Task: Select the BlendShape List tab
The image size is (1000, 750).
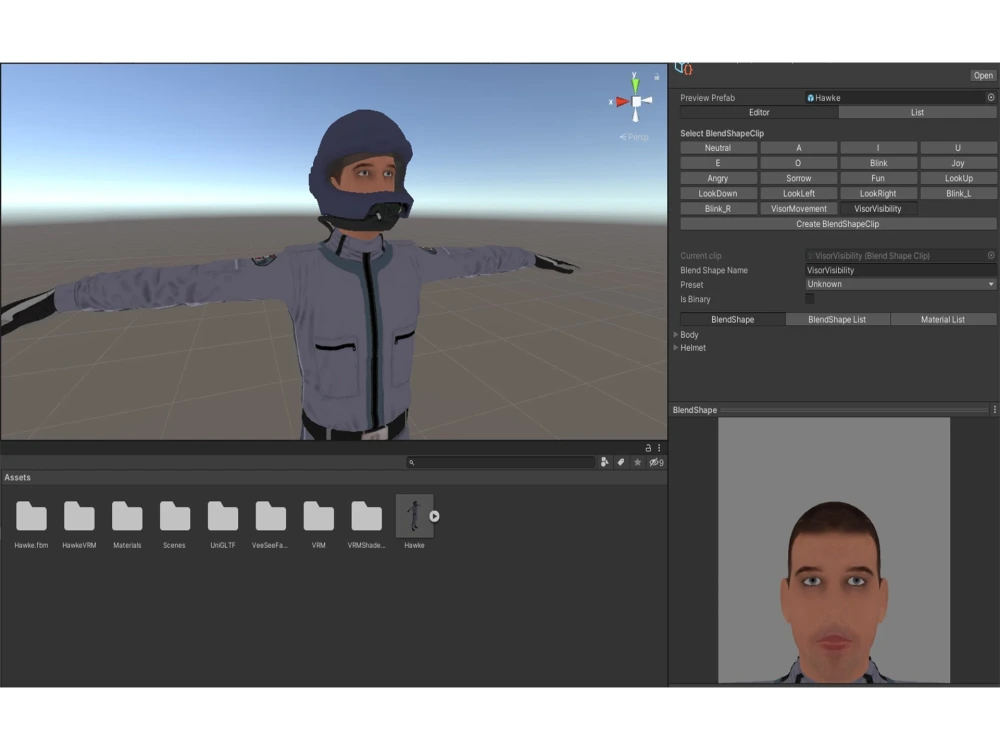Action: [x=837, y=320]
